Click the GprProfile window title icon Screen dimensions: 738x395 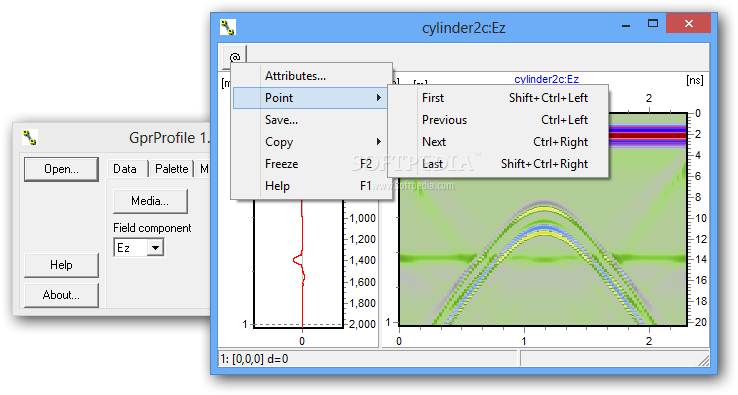pyautogui.click(x=29, y=137)
